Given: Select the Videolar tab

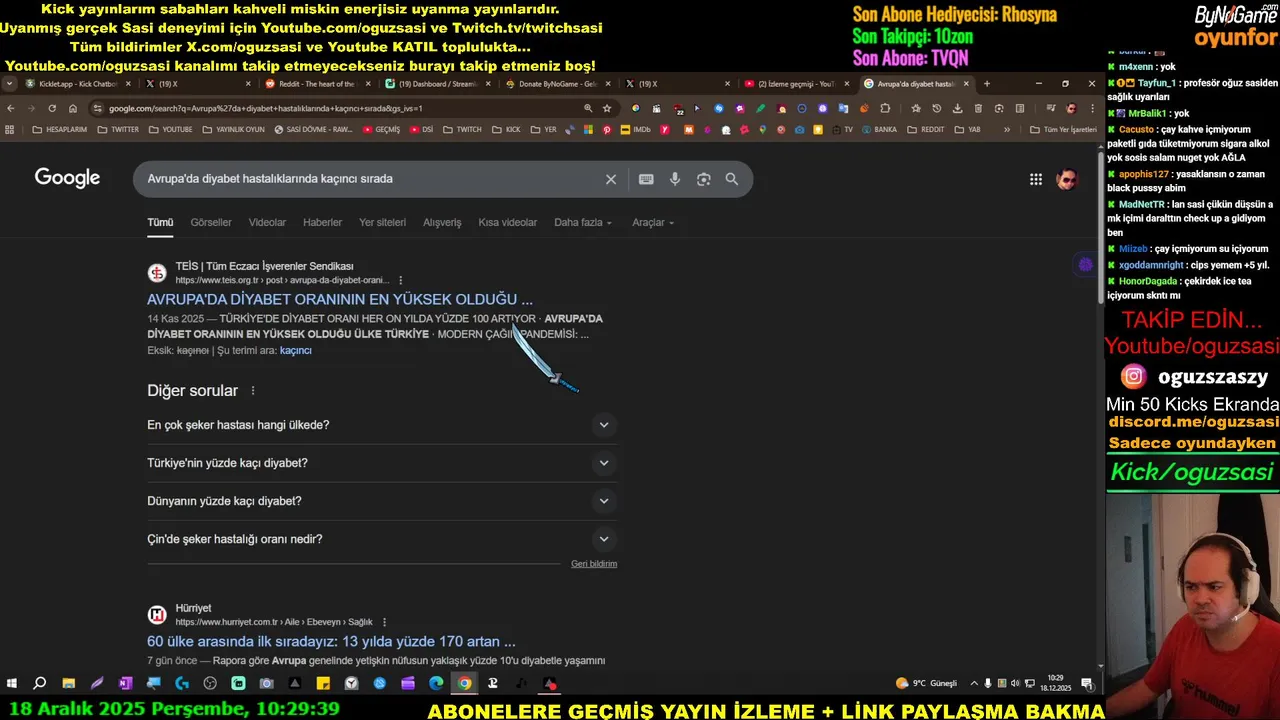Looking at the screenshot, I should coord(267,222).
